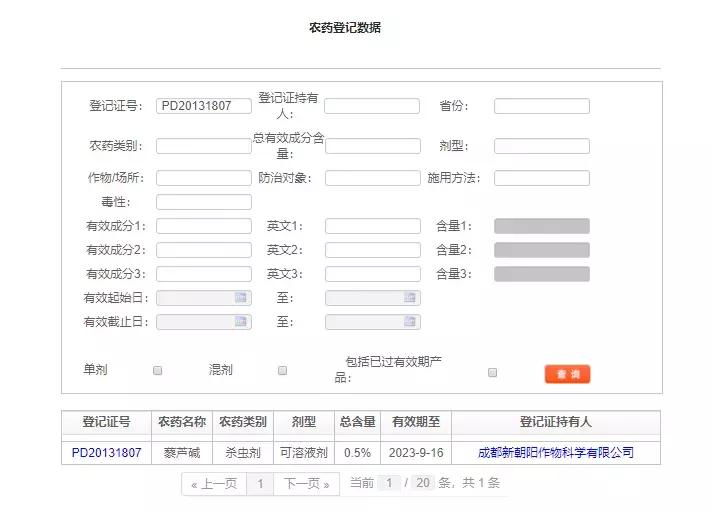Click the orange 查询 button
Image resolution: width=712 pixels, height=513 pixels.
567,374
